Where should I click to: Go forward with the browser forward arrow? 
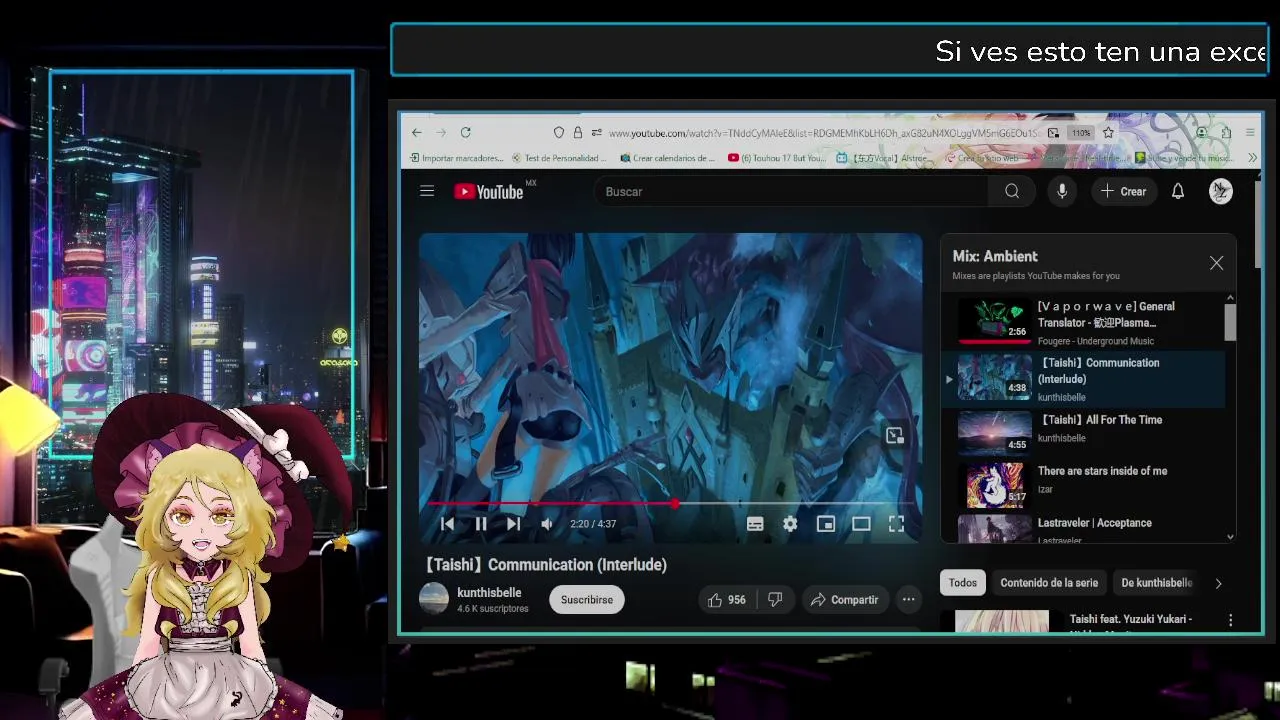[x=441, y=132]
